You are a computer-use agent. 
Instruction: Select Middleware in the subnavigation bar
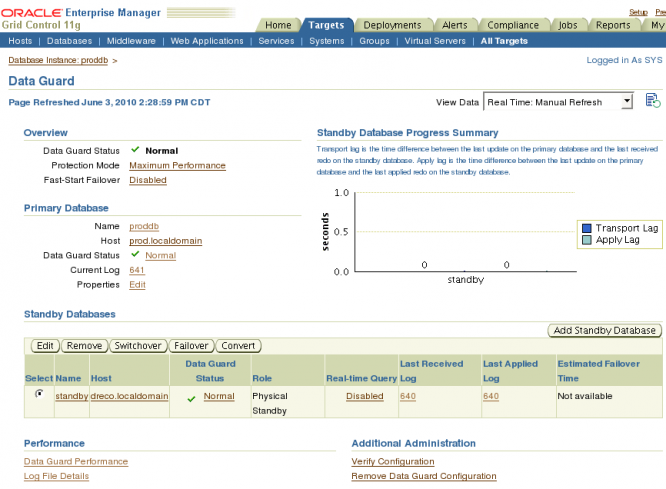tap(131, 41)
